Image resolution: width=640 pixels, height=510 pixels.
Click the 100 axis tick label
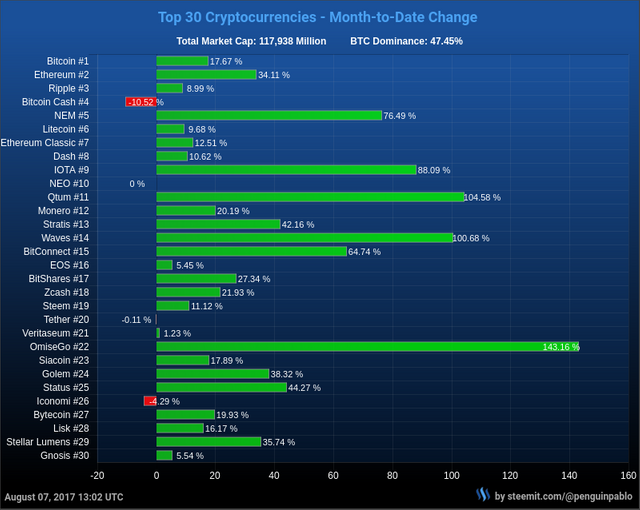[x=451, y=476]
